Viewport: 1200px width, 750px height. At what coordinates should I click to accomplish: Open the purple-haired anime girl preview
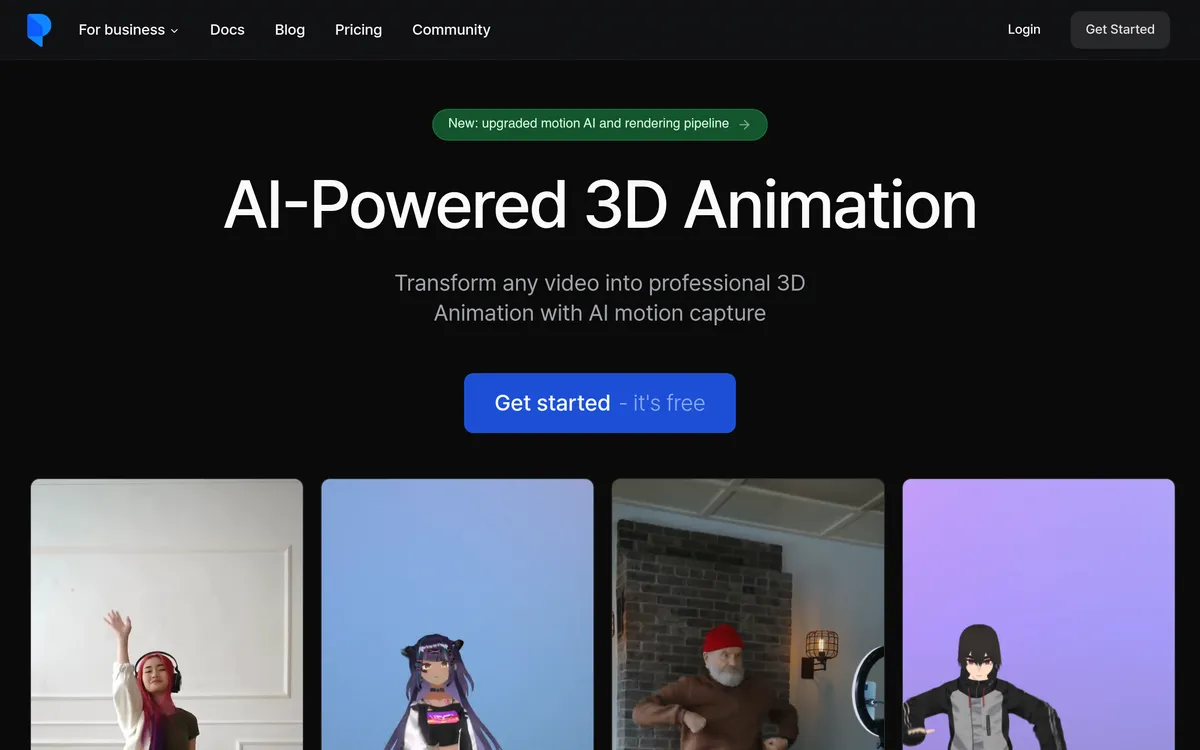pyautogui.click(x=457, y=614)
